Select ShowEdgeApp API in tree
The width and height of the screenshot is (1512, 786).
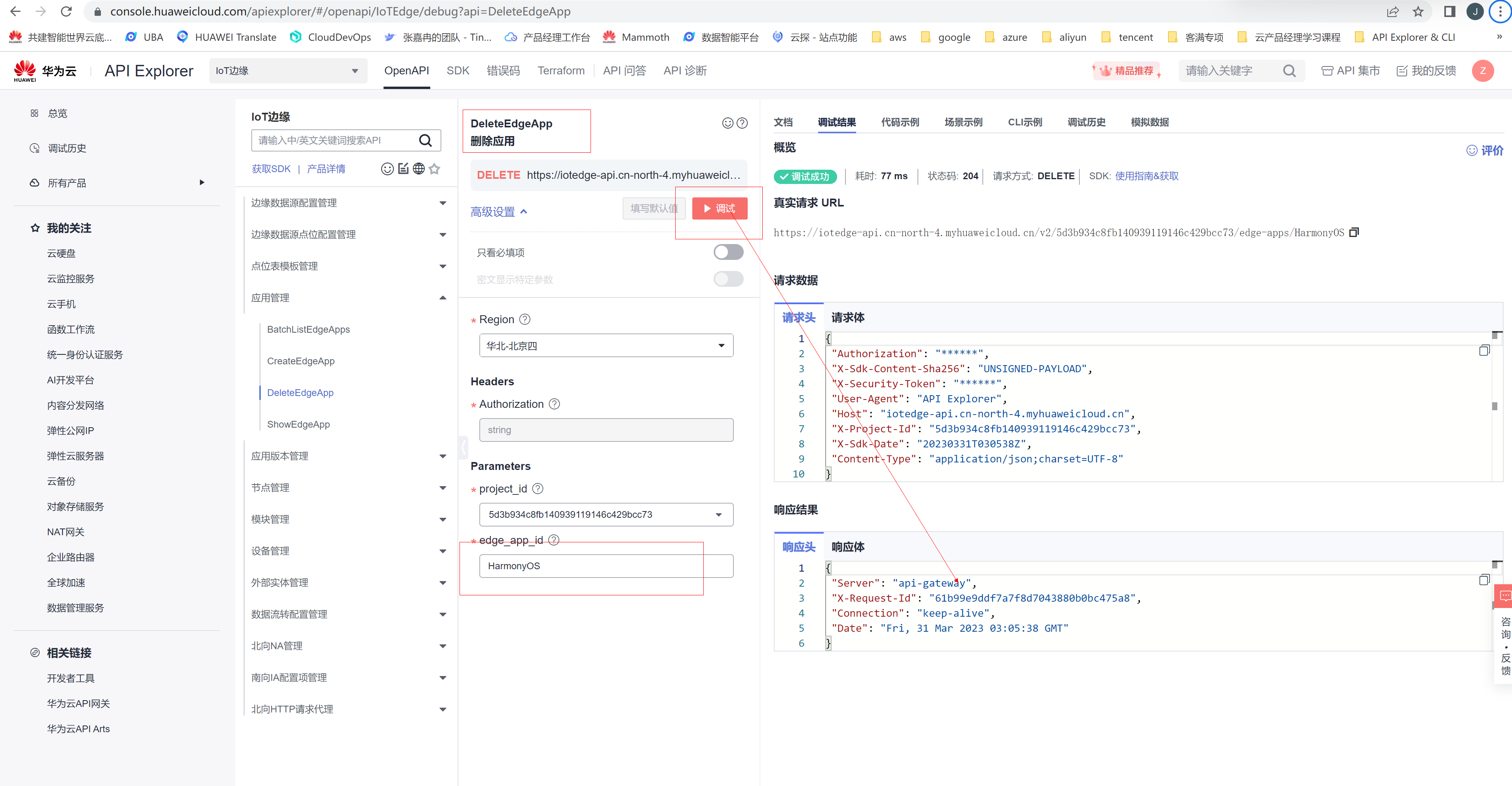(298, 424)
